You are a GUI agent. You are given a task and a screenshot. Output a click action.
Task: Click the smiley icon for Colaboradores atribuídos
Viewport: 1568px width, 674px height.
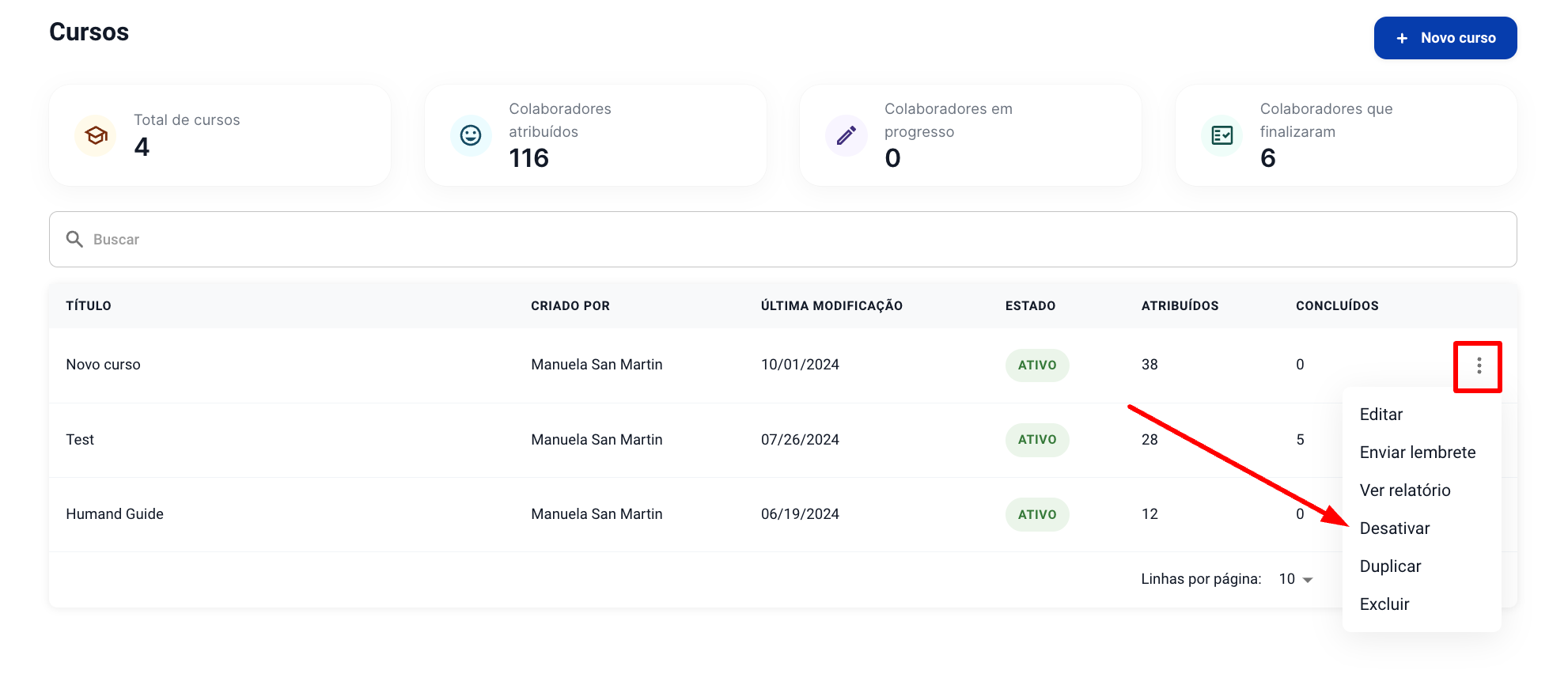(x=471, y=135)
